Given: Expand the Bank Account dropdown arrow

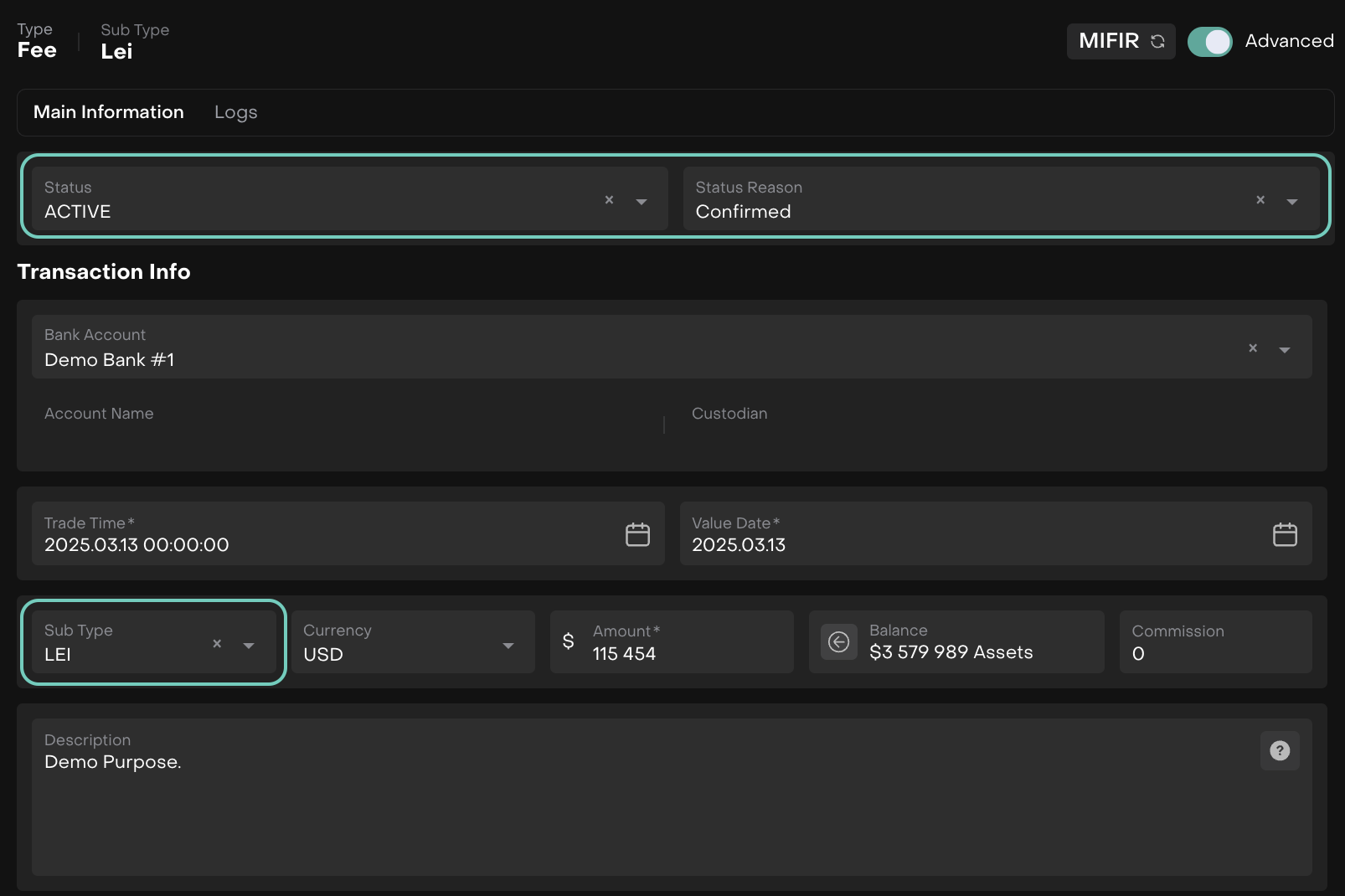Looking at the screenshot, I should (1285, 350).
